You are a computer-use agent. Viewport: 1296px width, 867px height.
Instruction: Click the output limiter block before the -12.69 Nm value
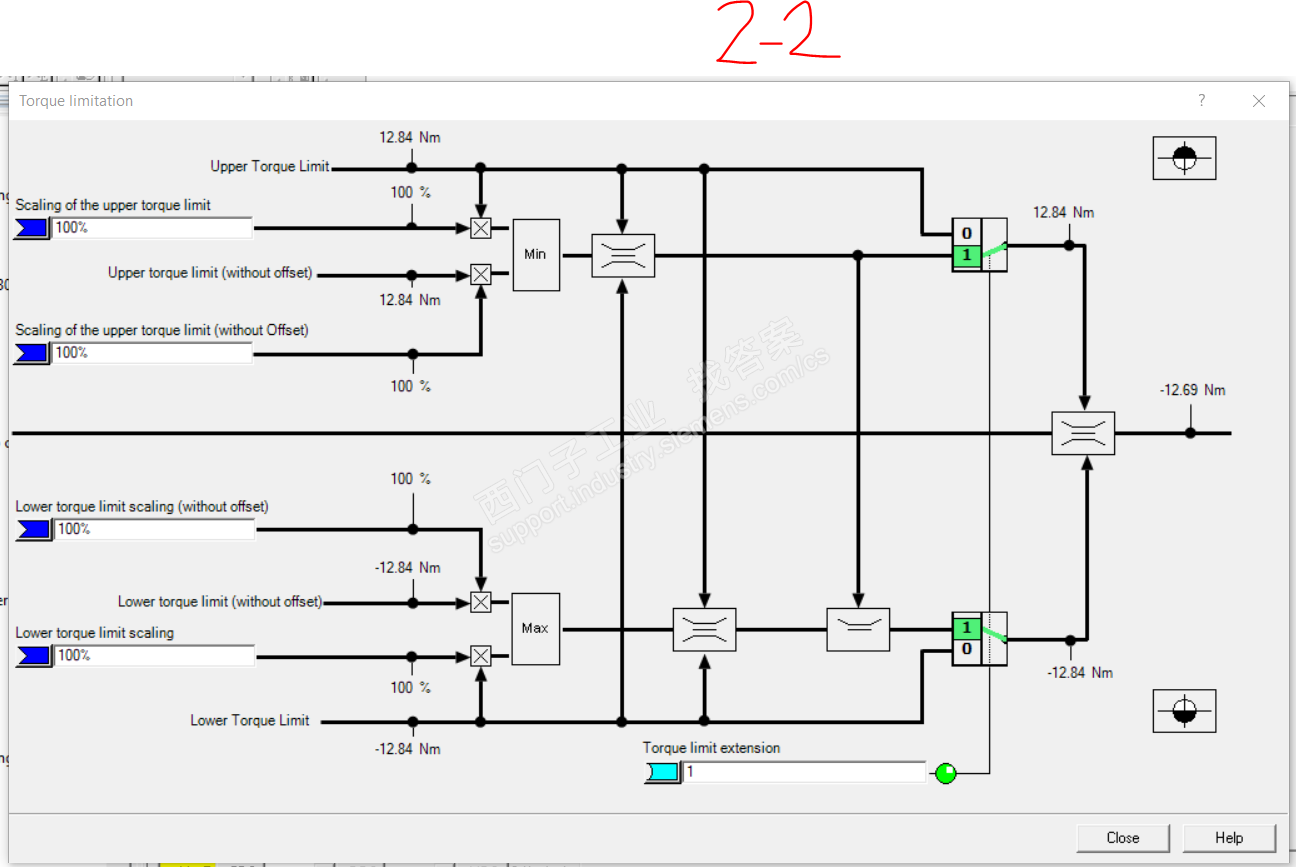pos(1083,433)
